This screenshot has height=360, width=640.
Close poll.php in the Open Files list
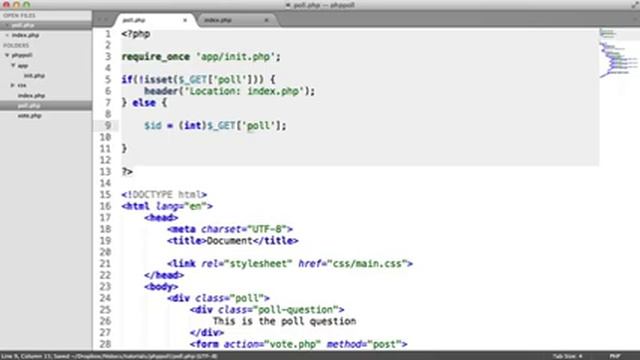point(7,25)
